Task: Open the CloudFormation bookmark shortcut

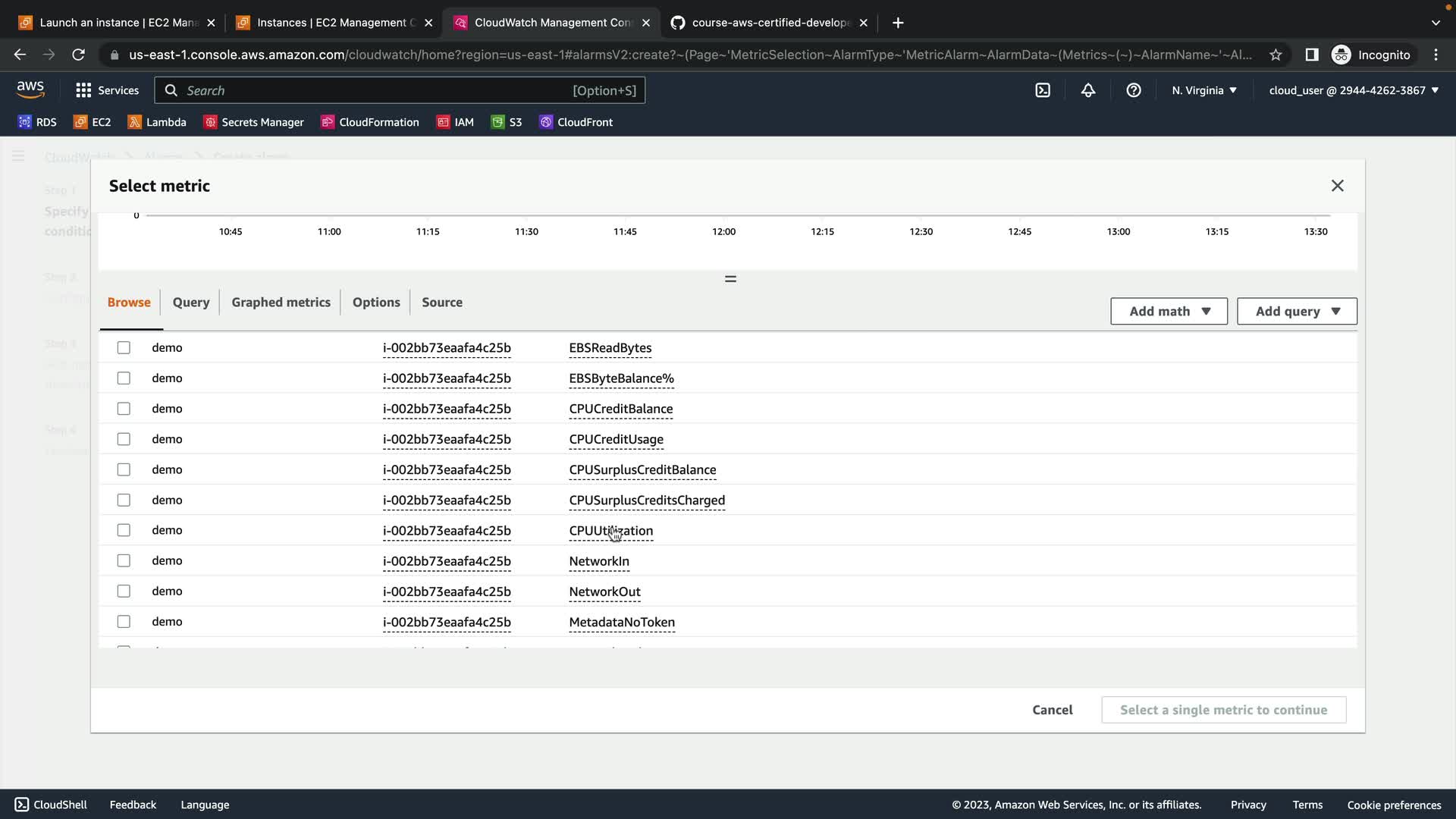Action: click(369, 122)
